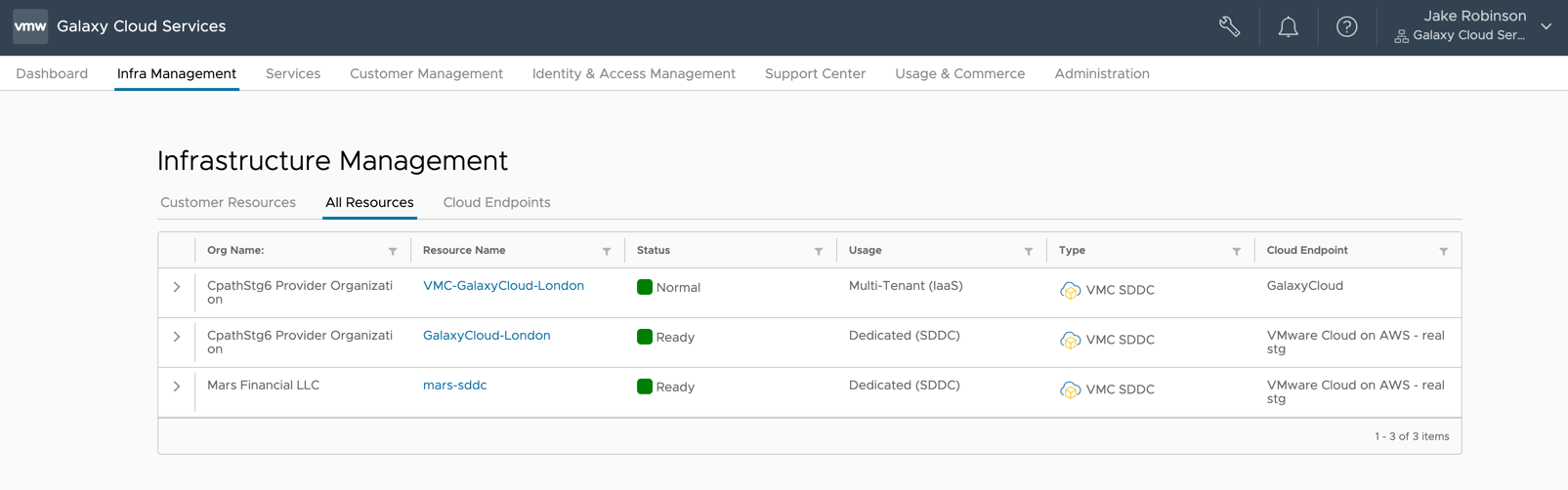
Task: Expand the GalaxyCloud-London row details
Action: coord(177,338)
